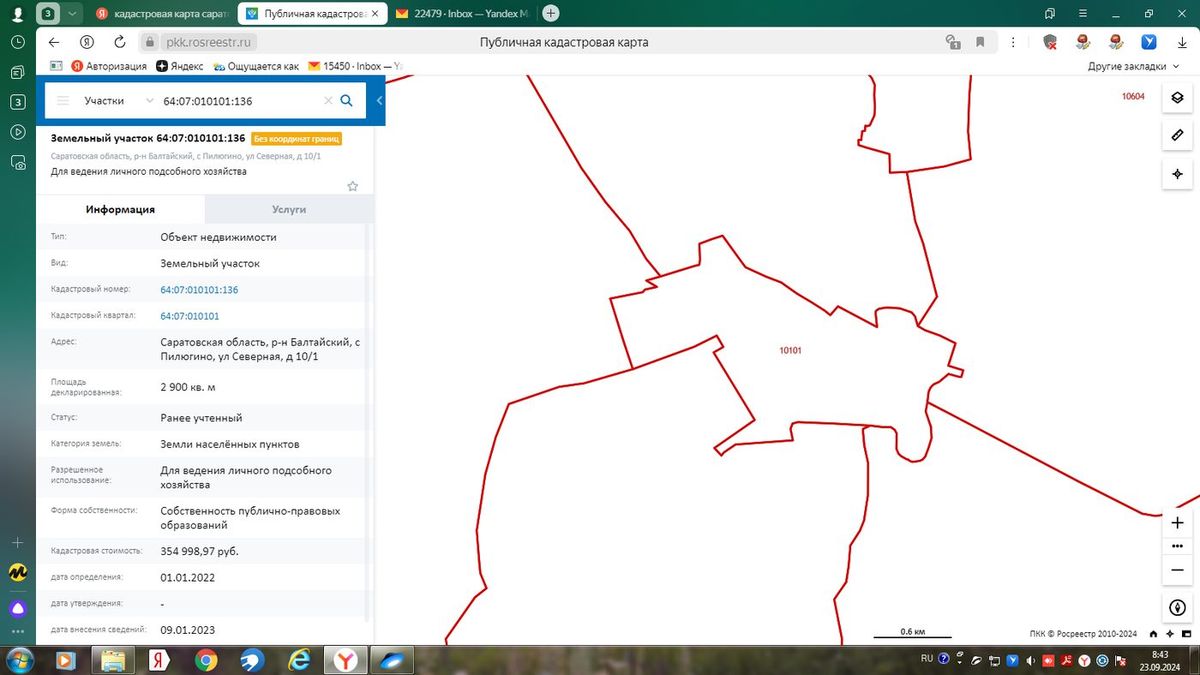
Task: Open the Авторизация bookmark
Action: coord(109,66)
